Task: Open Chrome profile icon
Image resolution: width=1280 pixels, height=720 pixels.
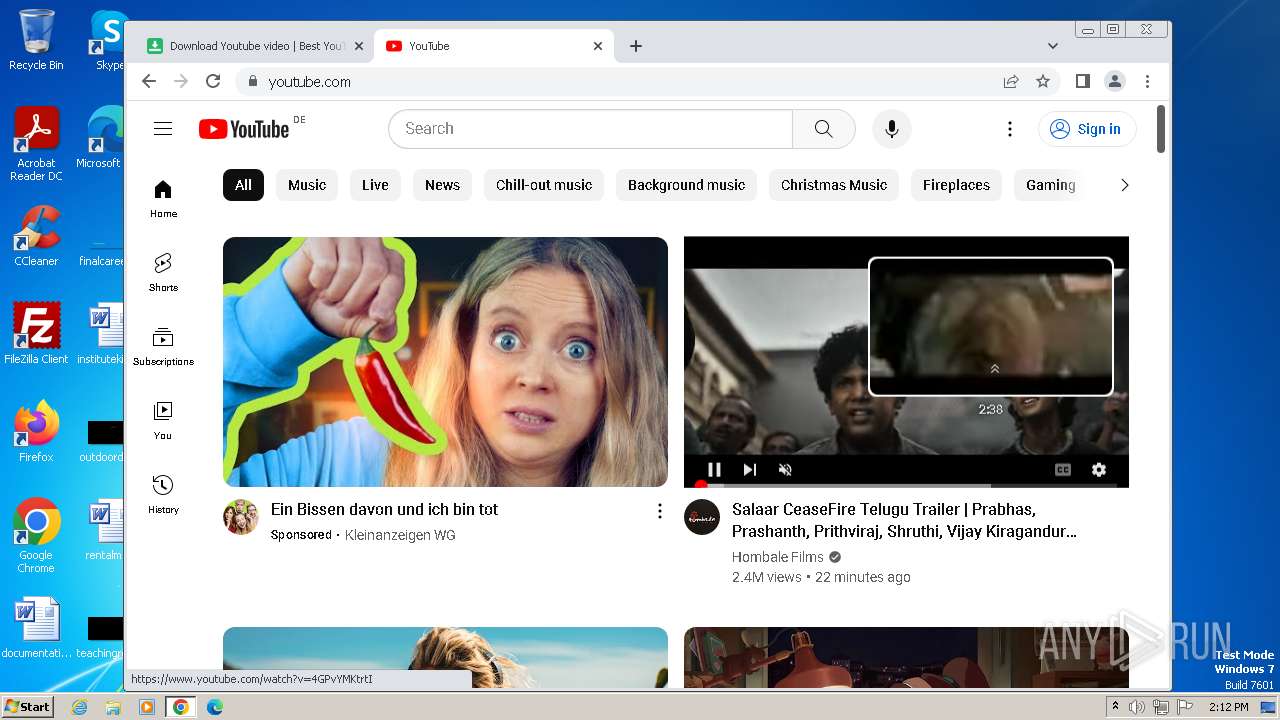Action: point(1115,81)
